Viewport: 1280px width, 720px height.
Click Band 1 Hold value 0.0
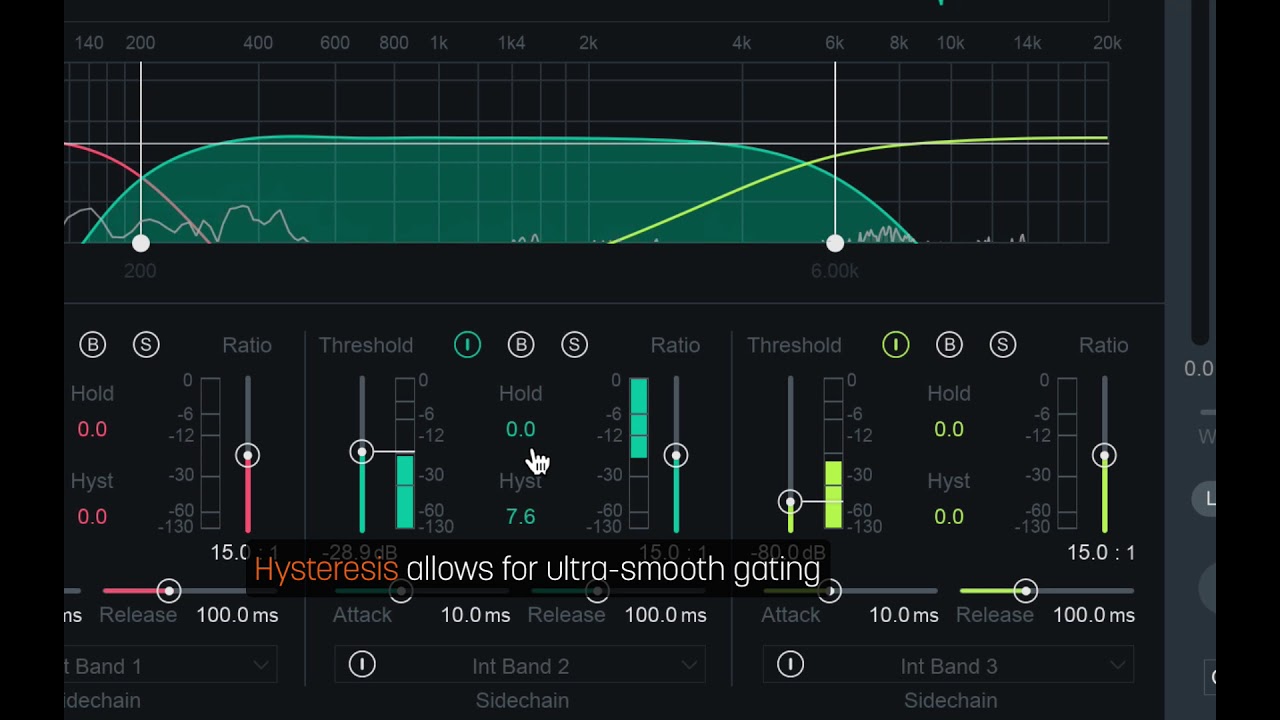point(92,429)
